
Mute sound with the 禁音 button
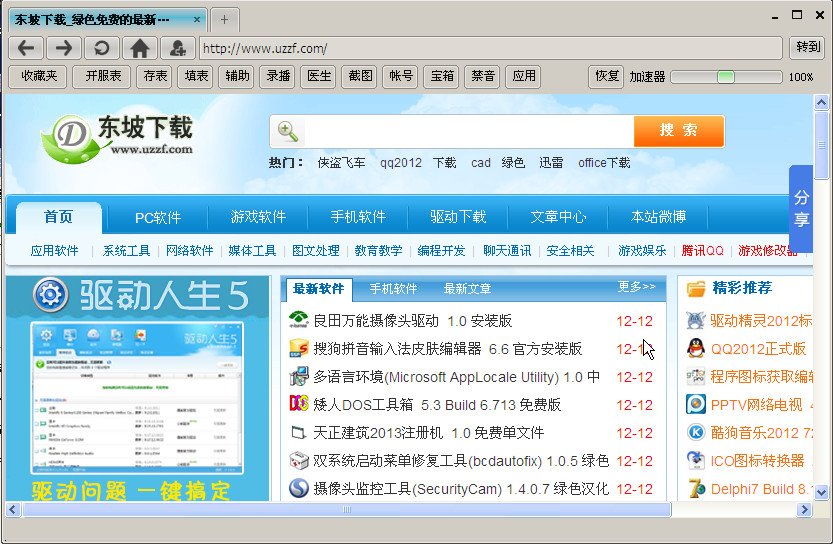482,76
